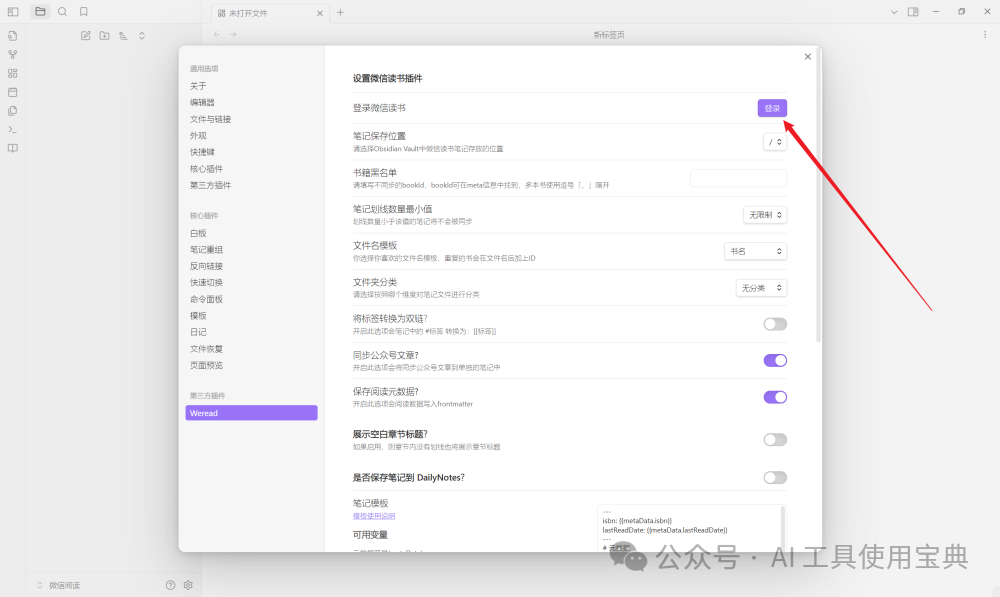This screenshot has height=597, width=1000.
Task: Navigate back arrow in tab header
Action: [x=217, y=34]
